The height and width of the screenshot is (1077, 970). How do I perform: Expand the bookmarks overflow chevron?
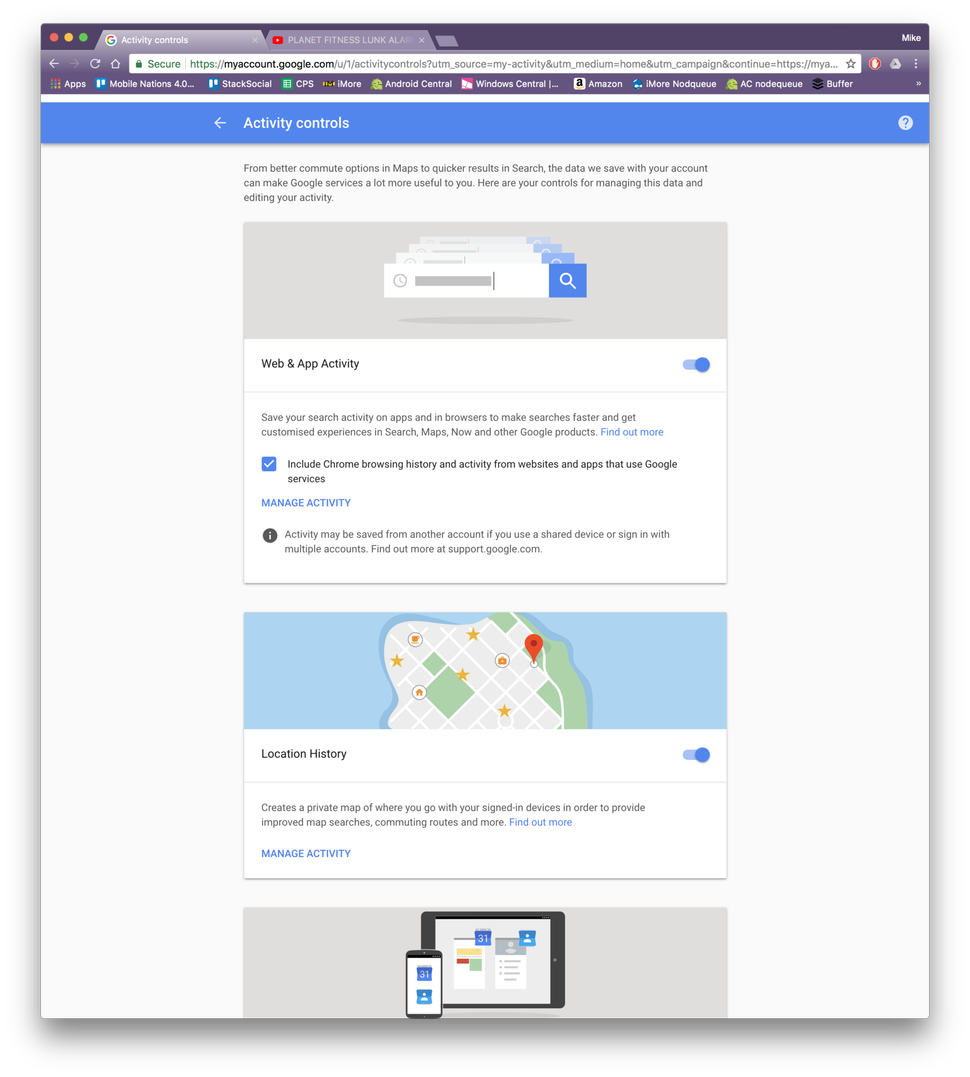click(918, 84)
